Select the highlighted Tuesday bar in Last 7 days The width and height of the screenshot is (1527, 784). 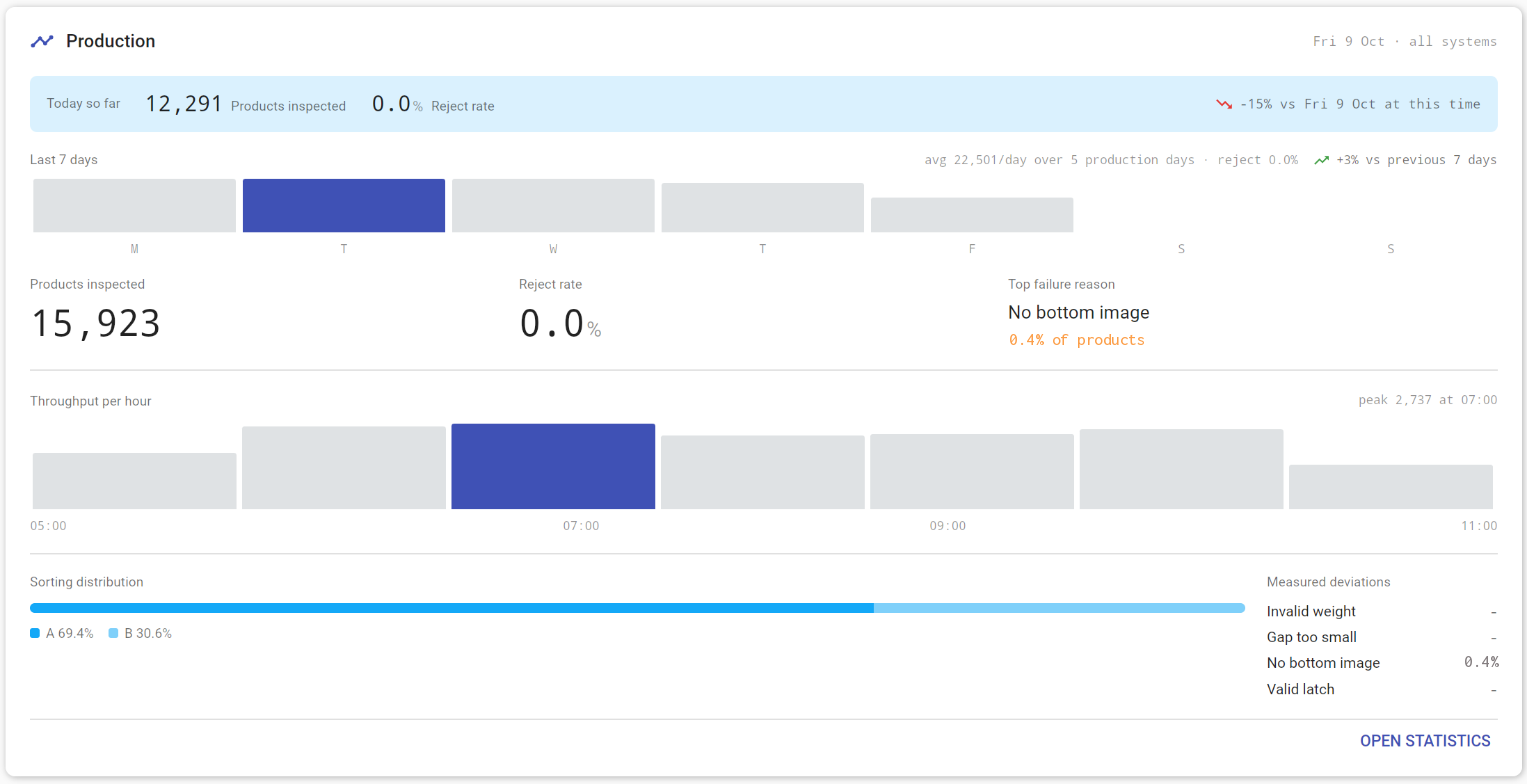[344, 206]
